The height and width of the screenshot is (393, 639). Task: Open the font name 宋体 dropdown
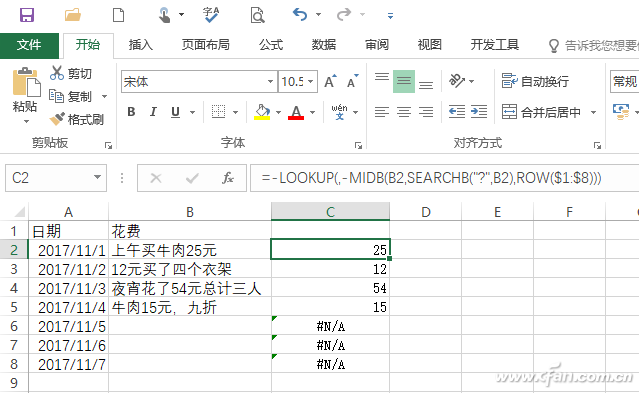[x=270, y=82]
